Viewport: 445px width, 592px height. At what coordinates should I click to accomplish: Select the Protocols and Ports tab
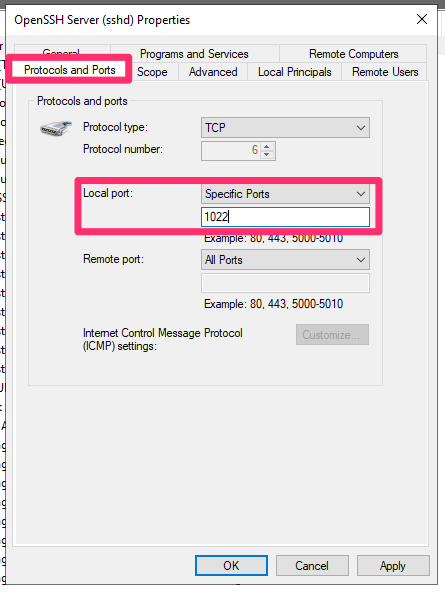pyautogui.click(x=69, y=70)
